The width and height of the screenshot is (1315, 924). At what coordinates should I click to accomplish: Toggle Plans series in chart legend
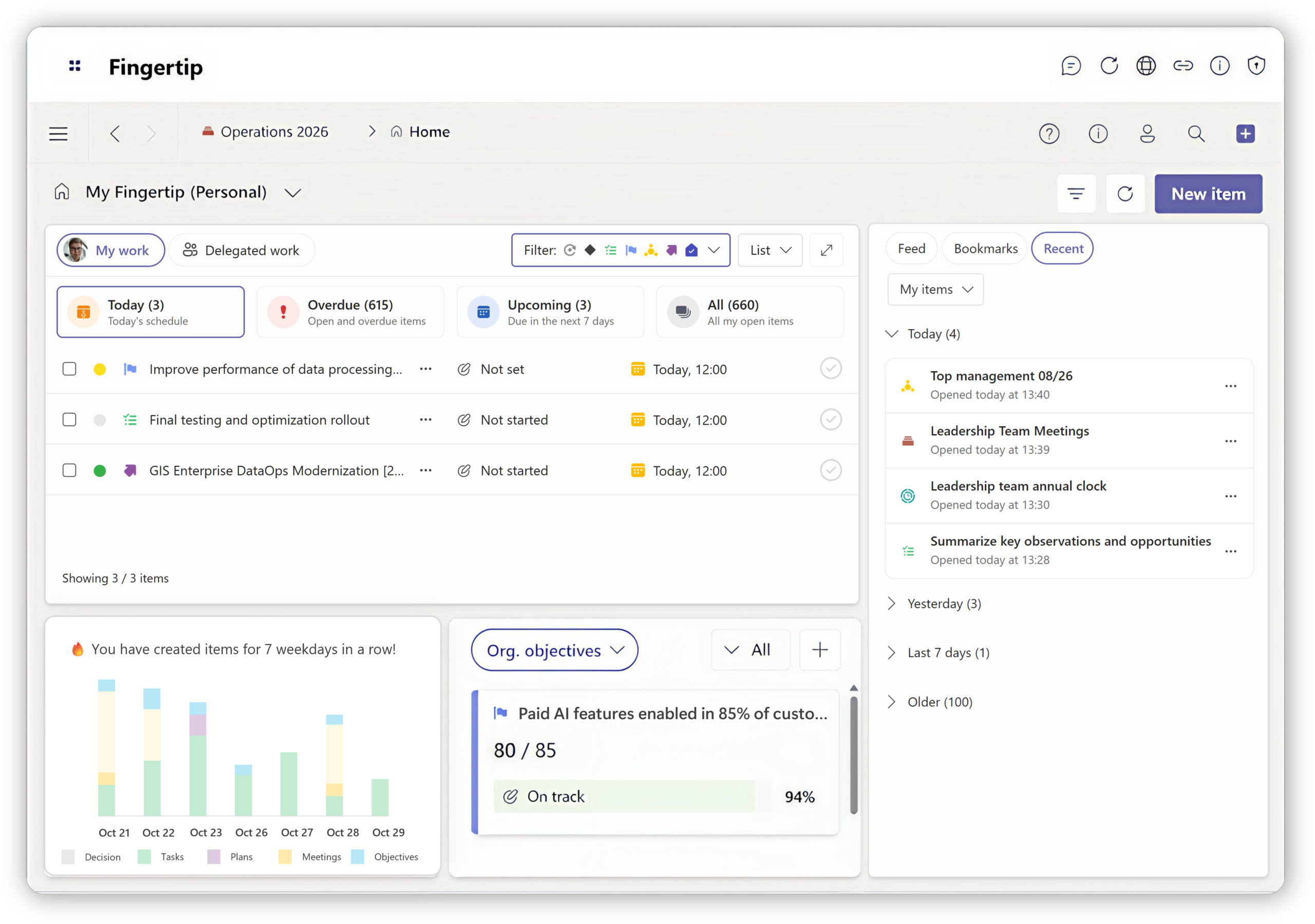(230, 856)
